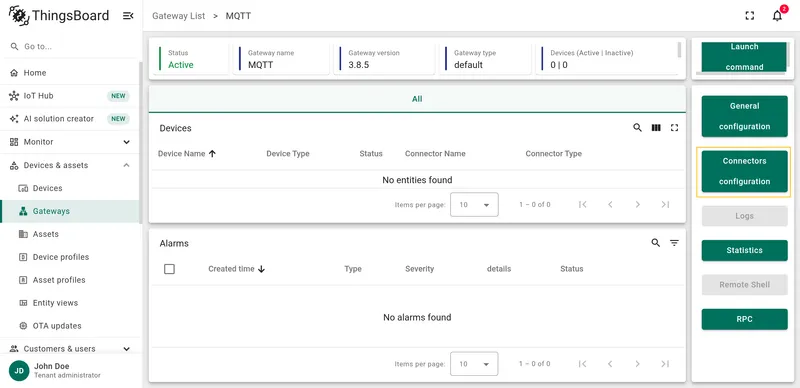Image resolution: width=800 pixels, height=388 pixels.
Task: Go back to Gateway List breadcrumb
Action: tap(179, 16)
